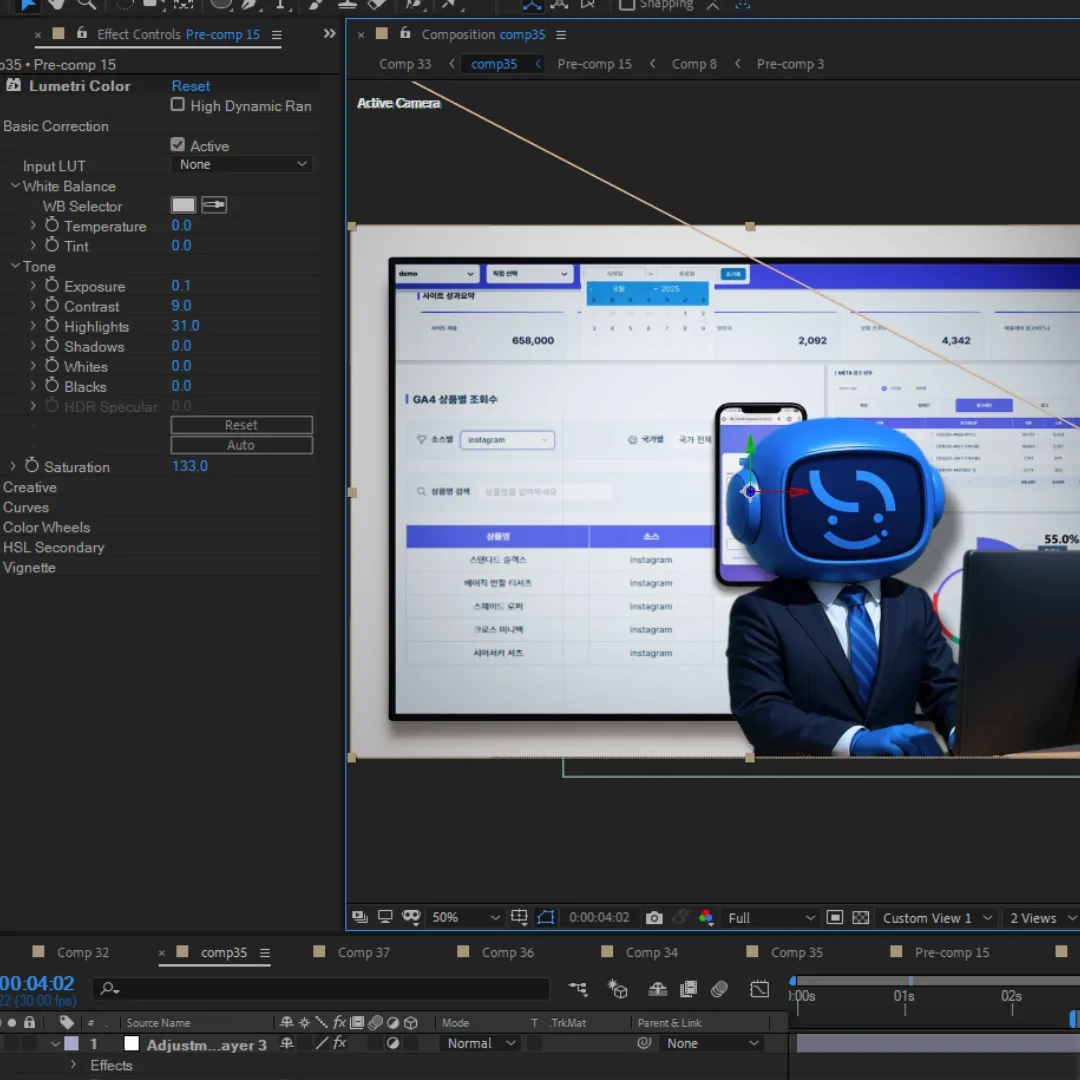This screenshot has height=1080, width=1080.
Task: Select the Selection arrow tool
Action: click(28, 4)
